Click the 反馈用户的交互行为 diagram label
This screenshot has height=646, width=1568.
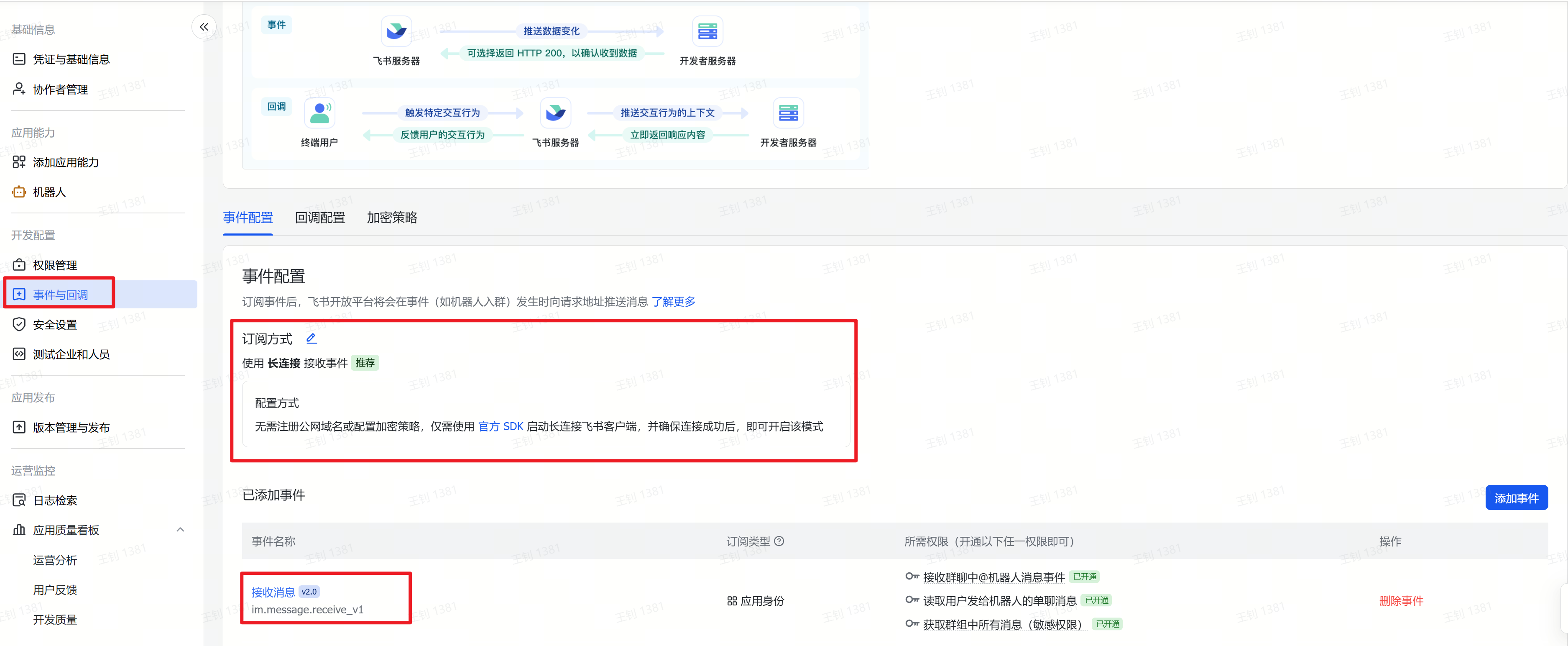[x=442, y=135]
